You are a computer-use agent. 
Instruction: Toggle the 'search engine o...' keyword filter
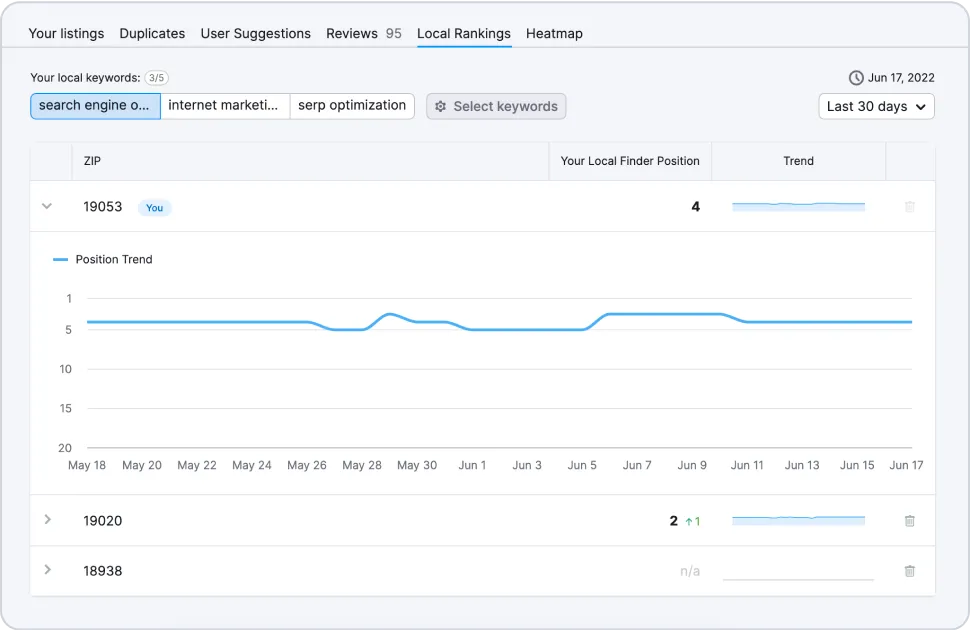[x=95, y=106]
